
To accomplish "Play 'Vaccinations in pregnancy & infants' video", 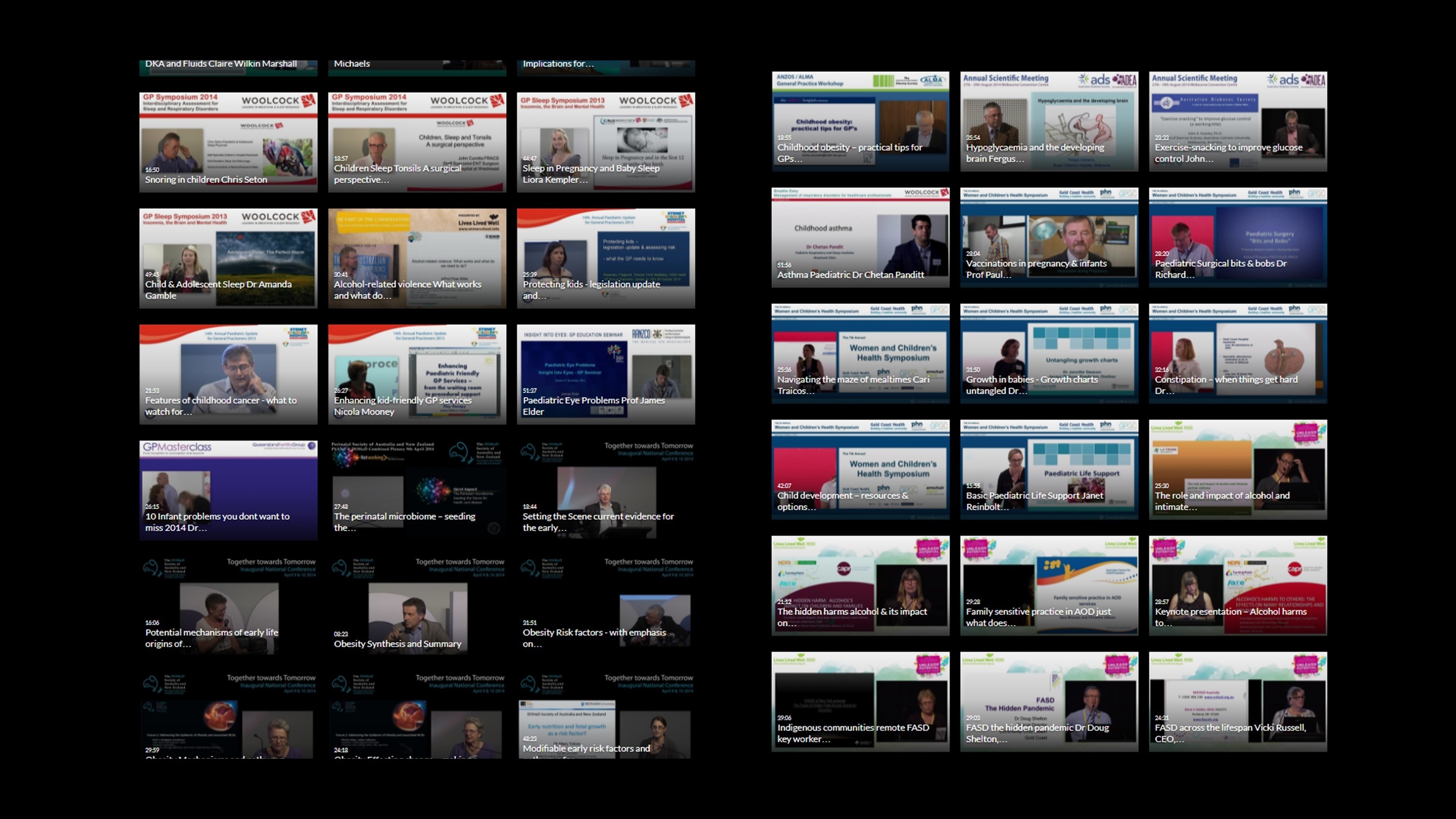I will pyautogui.click(x=1049, y=237).
